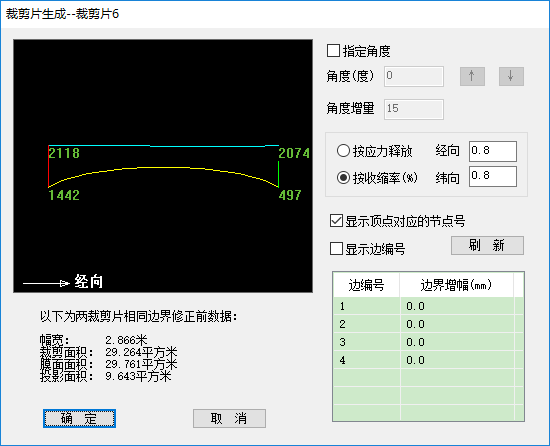Click the yellow curved edge in preview
This screenshot has height=446, width=550.
pos(163,168)
